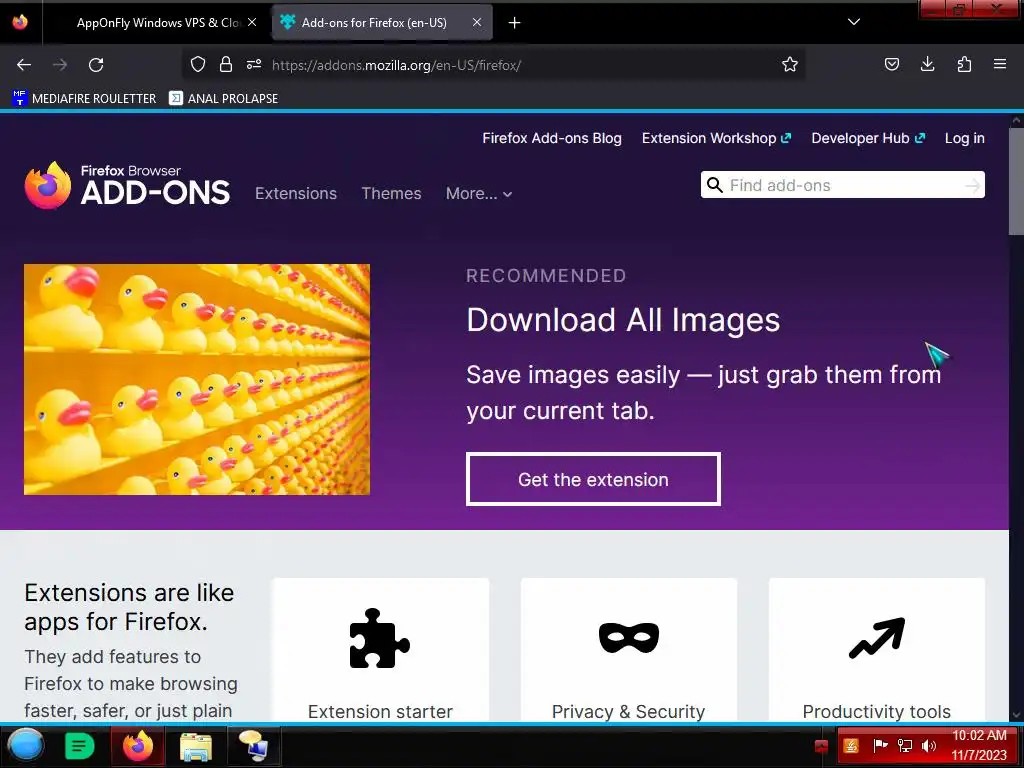Select the Add-ons for Firefox tab

coord(382,23)
